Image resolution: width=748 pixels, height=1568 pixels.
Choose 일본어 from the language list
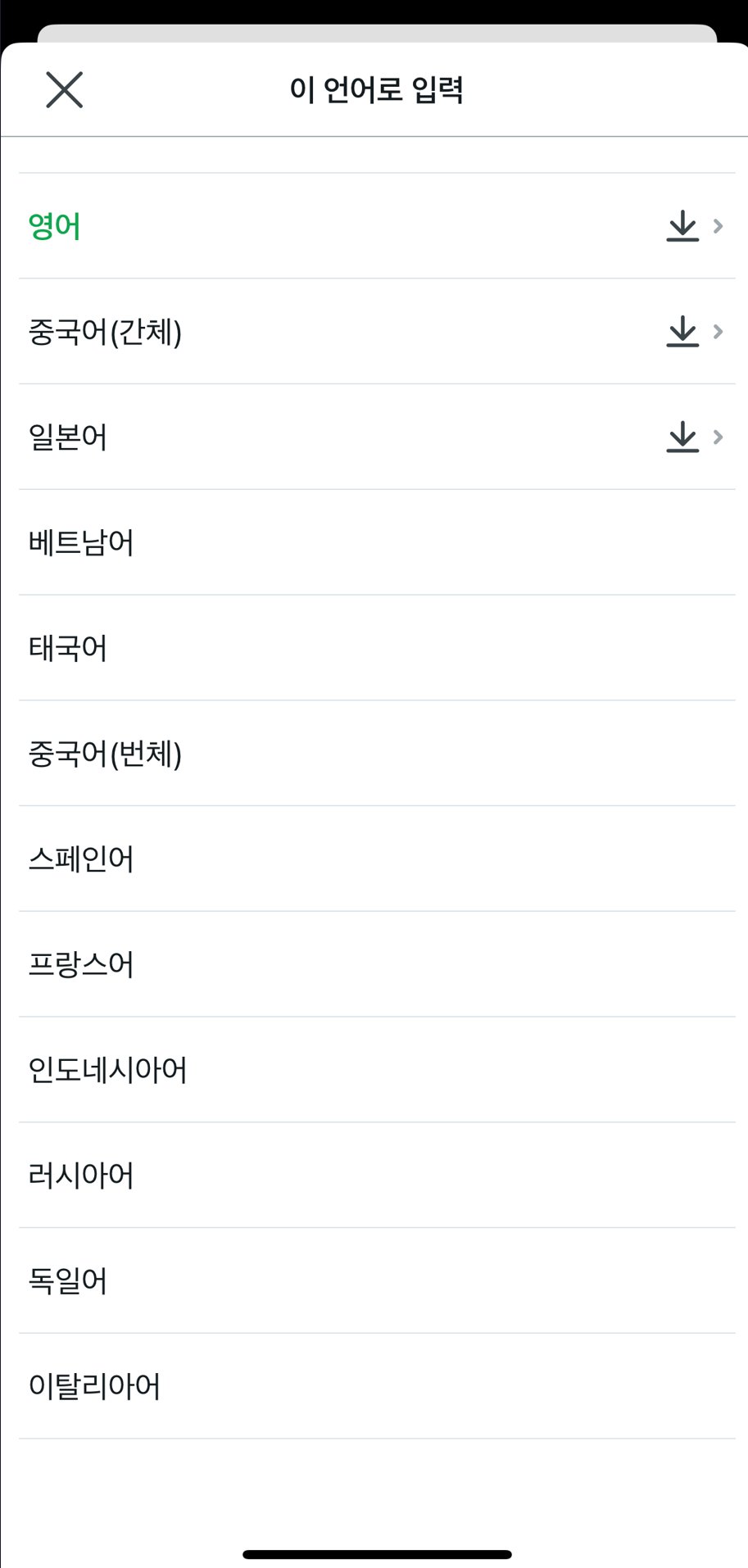click(x=377, y=437)
